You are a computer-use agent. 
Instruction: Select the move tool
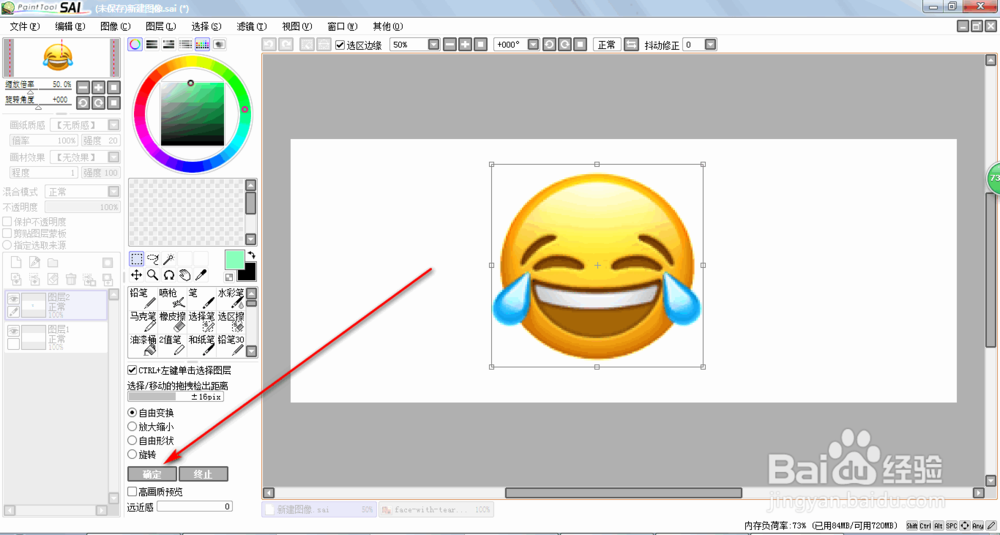point(136,275)
